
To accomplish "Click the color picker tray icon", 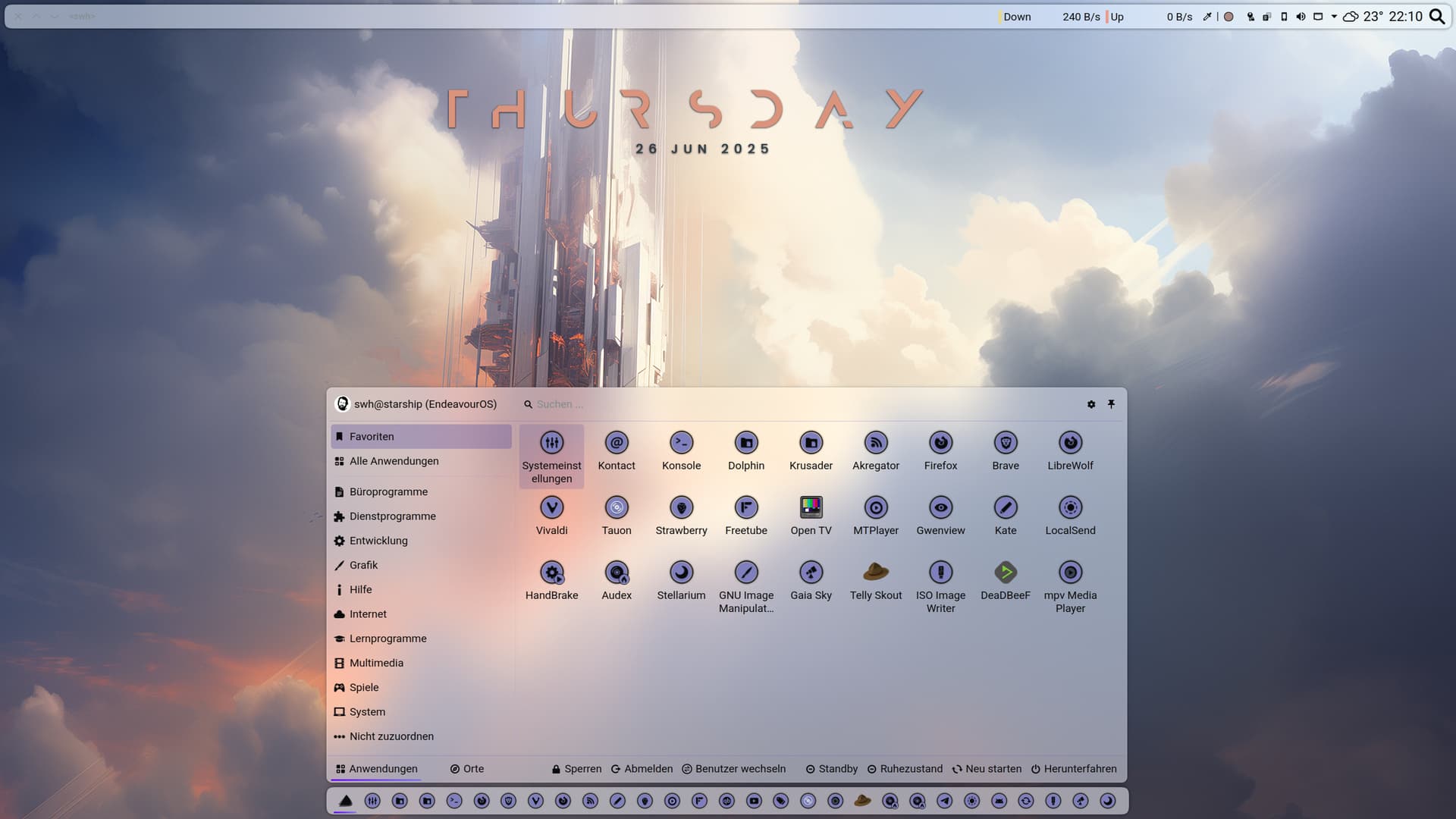I will pyautogui.click(x=1207, y=17).
